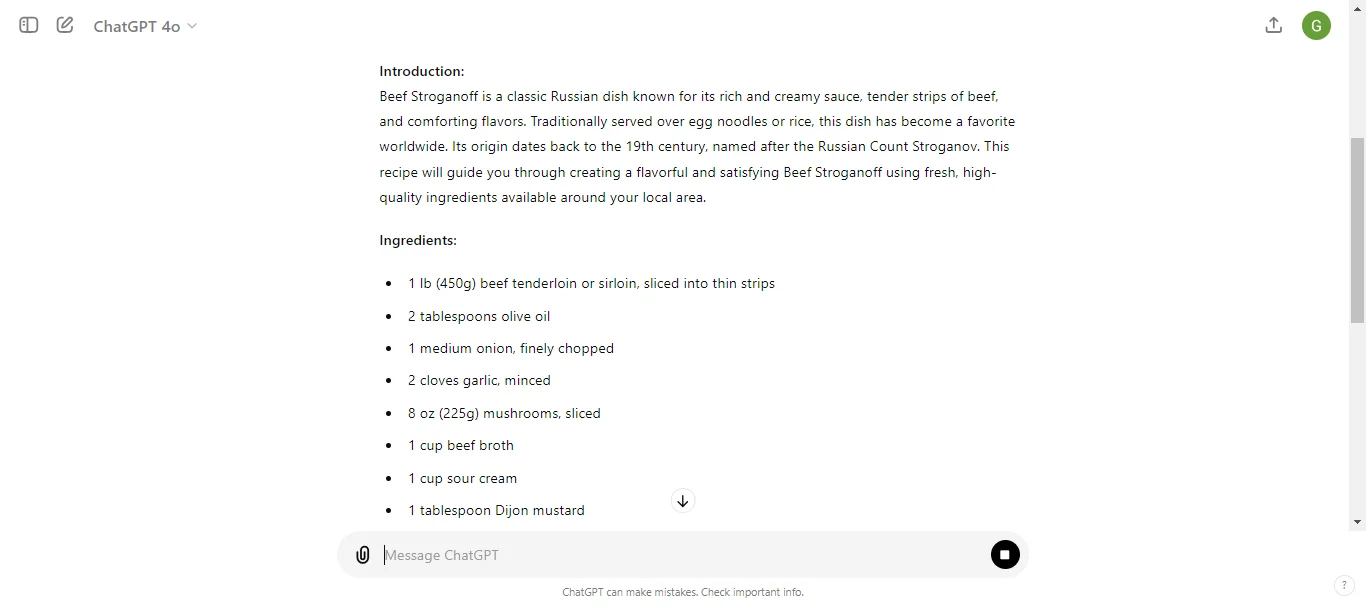Collapse the sidebar panel
The width and height of the screenshot is (1366, 607).
coord(27,25)
